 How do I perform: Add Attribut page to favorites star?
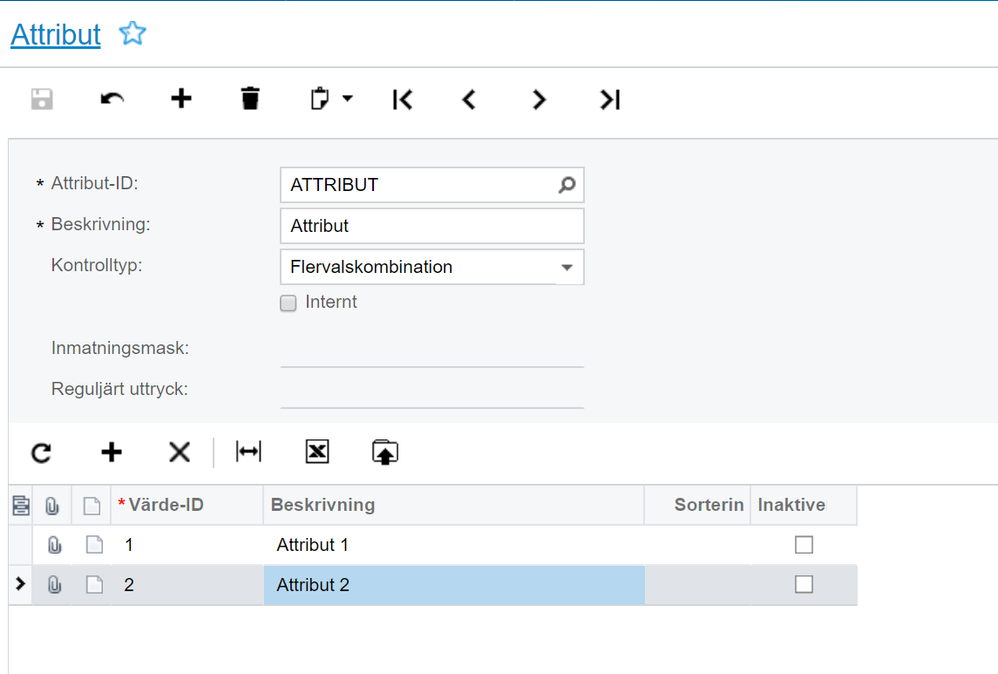(132, 34)
